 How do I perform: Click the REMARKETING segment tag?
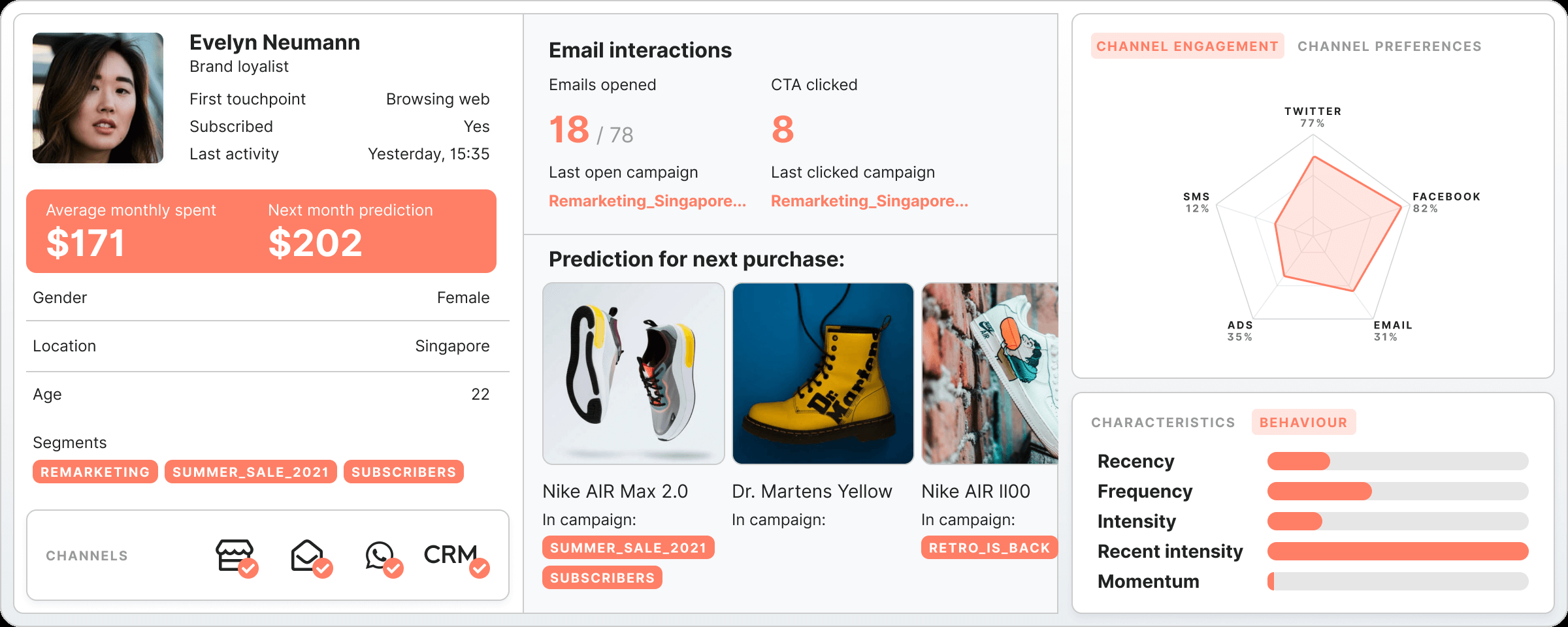coord(95,472)
